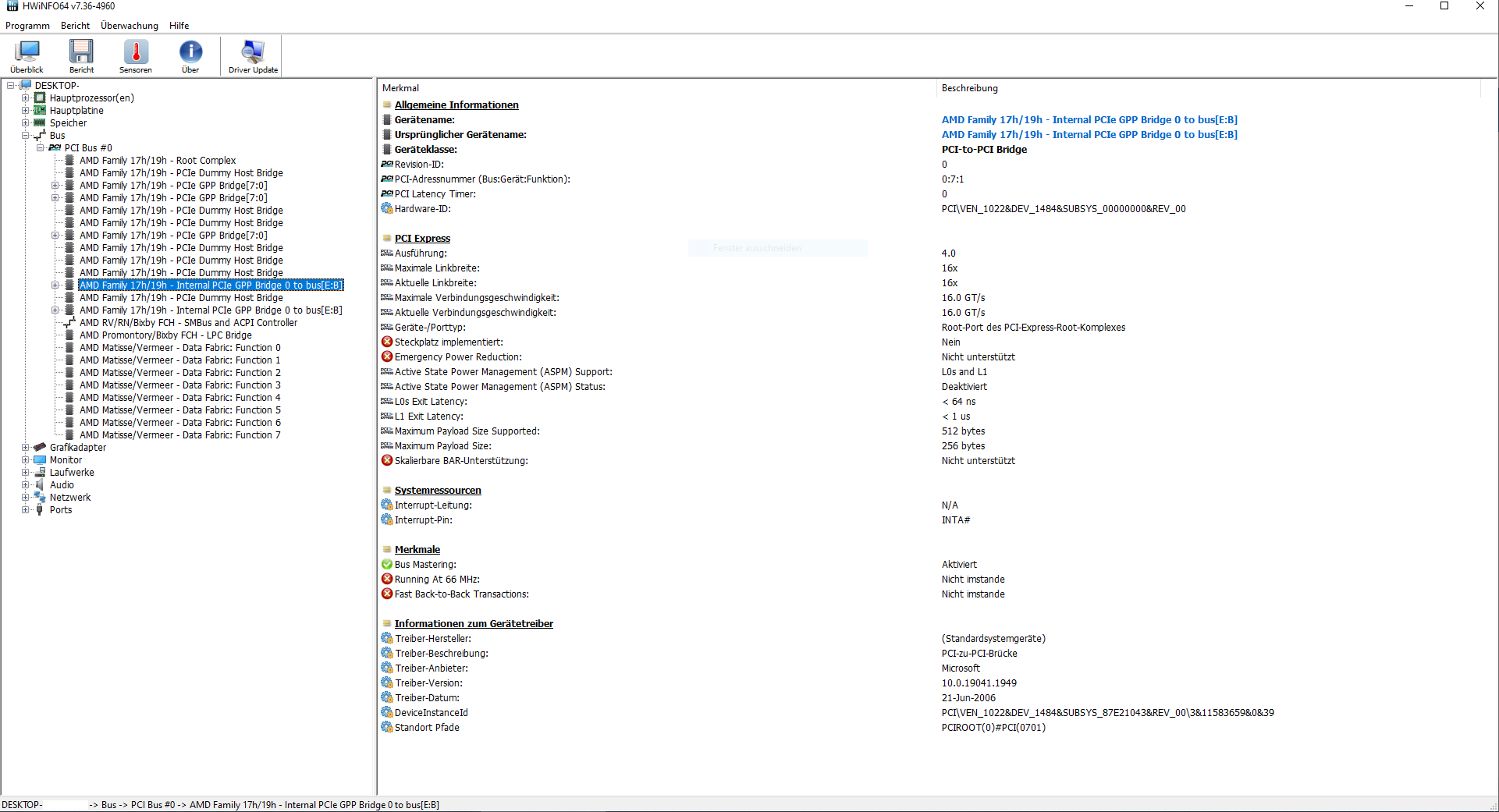Select AMD Promontory/Bixby FCH - LPC Bridge
This screenshot has height=812, width=1499.
point(165,335)
